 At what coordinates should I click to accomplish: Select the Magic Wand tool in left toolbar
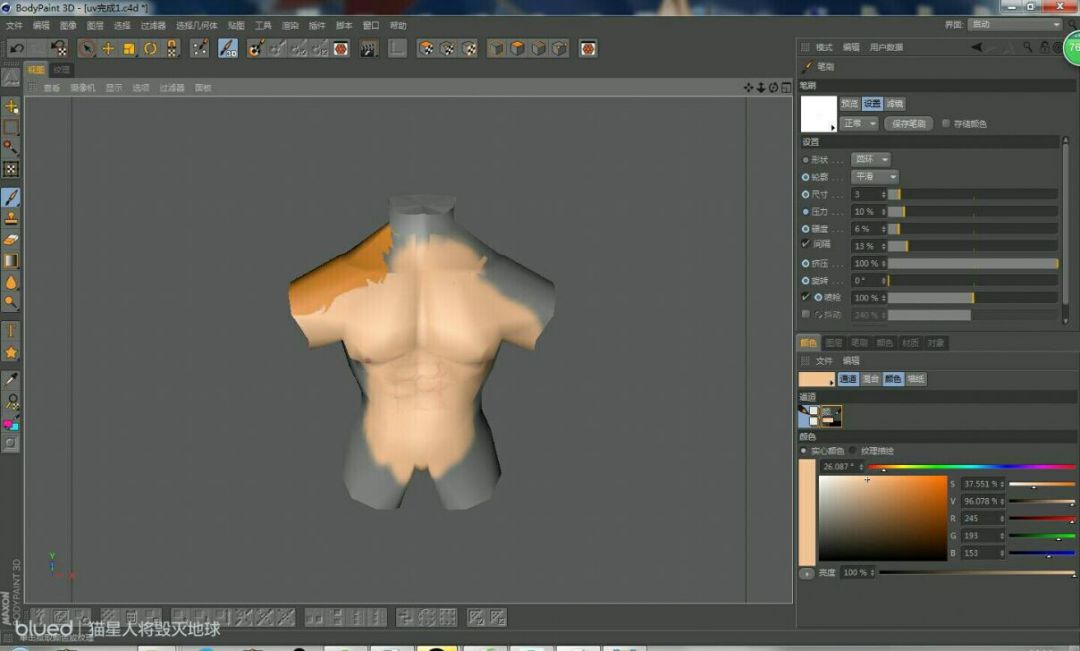point(11,148)
